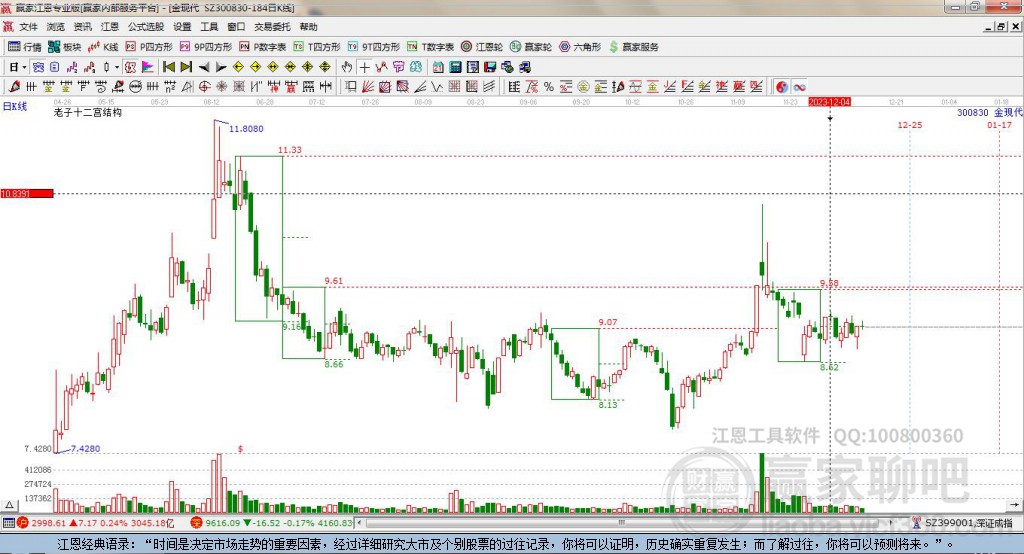Image resolution: width=1024 pixels, height=554 pixels.
Task: Click the 300830 金现代 stock name
Action: [x=989, y=112]
